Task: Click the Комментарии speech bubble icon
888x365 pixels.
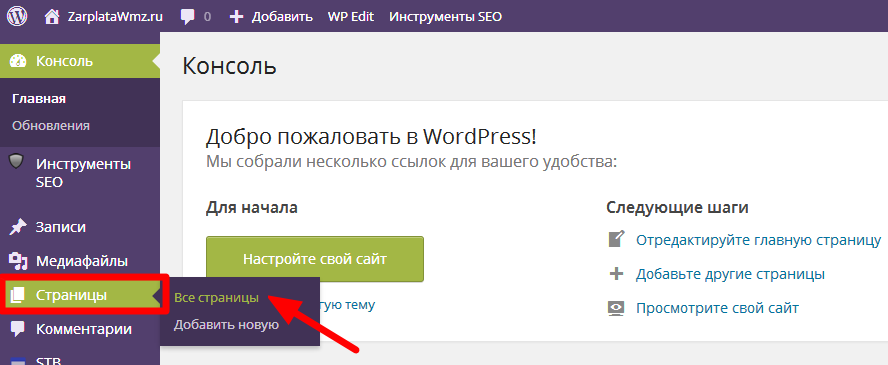Action: click(18, 329)
